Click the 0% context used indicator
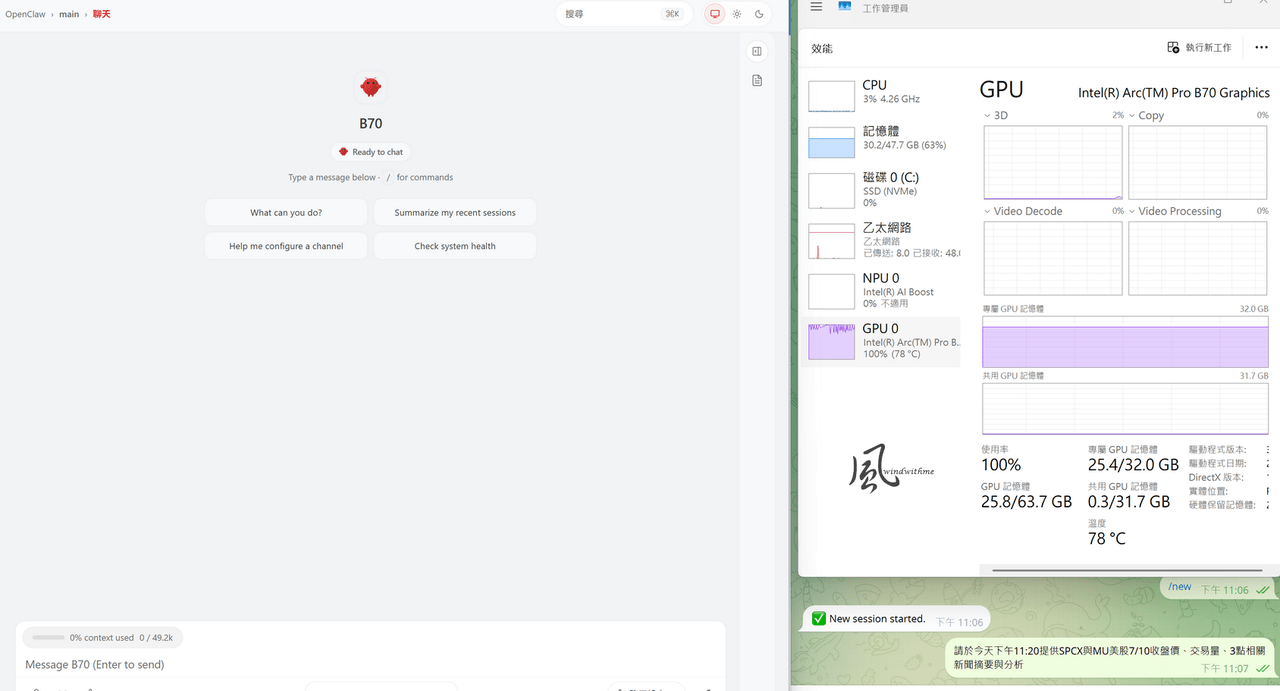 tap(102, 637)
